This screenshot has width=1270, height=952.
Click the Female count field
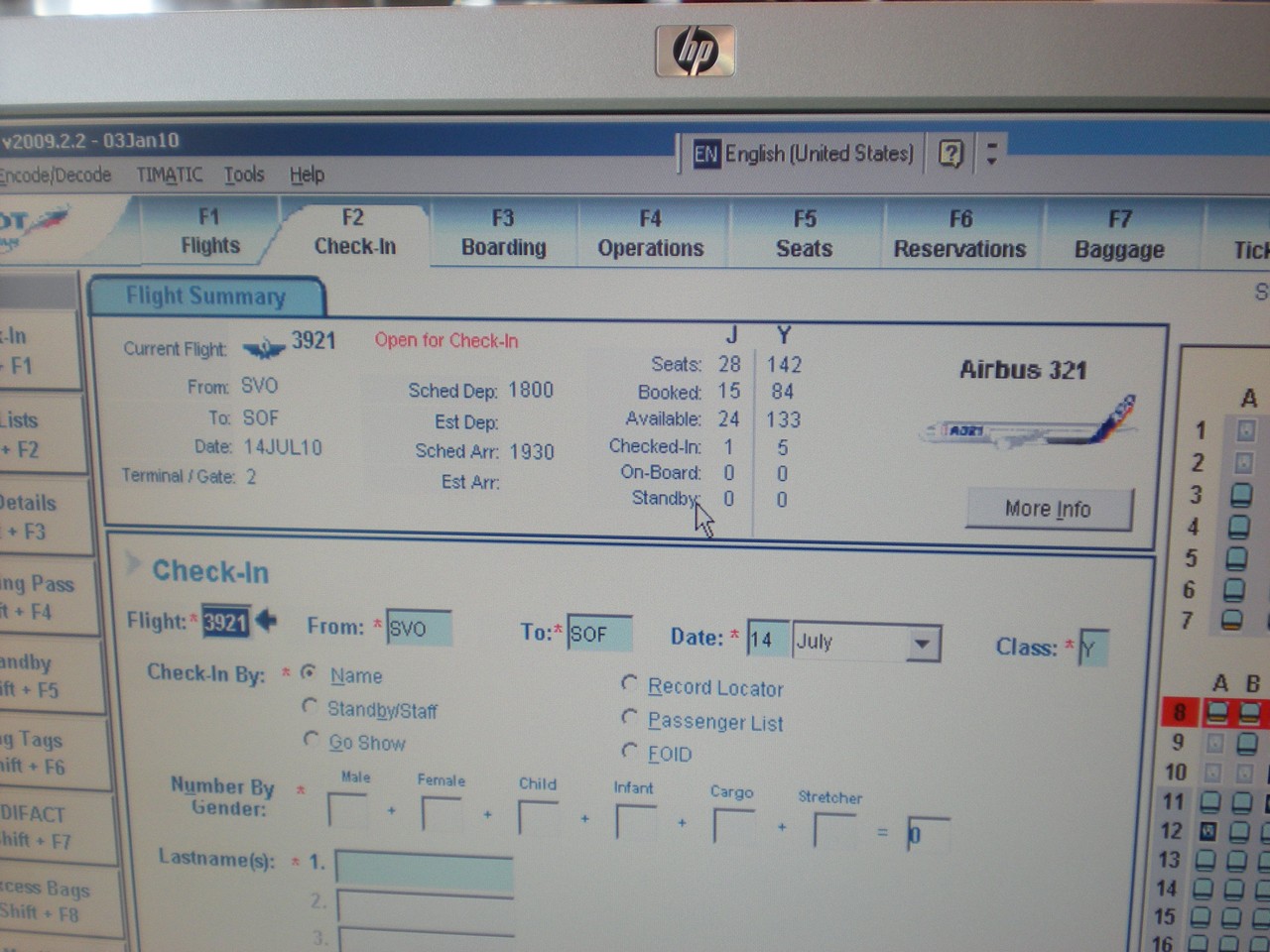(x=442, y=814)
